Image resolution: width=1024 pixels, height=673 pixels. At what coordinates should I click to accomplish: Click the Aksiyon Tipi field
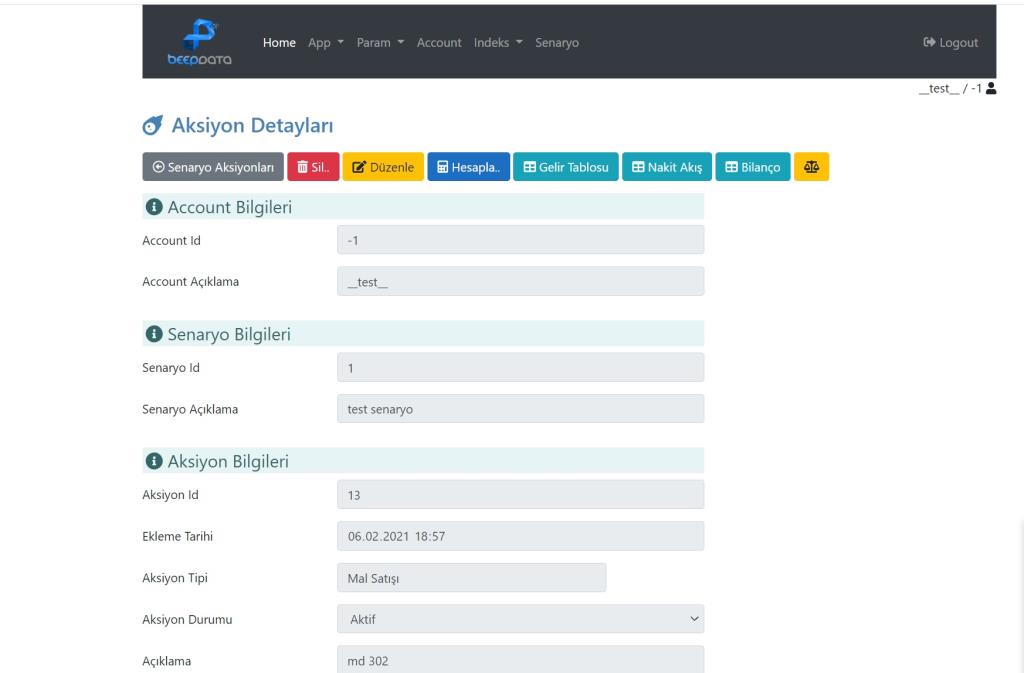[472, 578]
